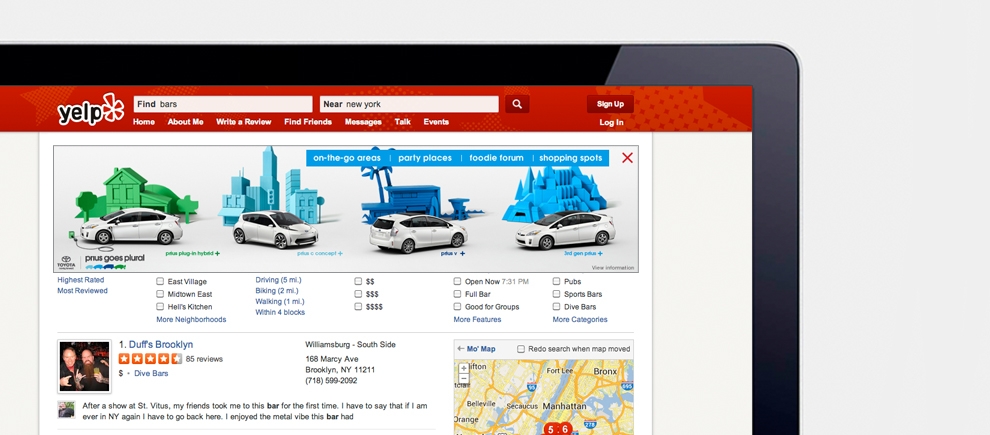Click phone number (718) 599-2092
This screenshot has width=990, height=435.
(331, 381)
